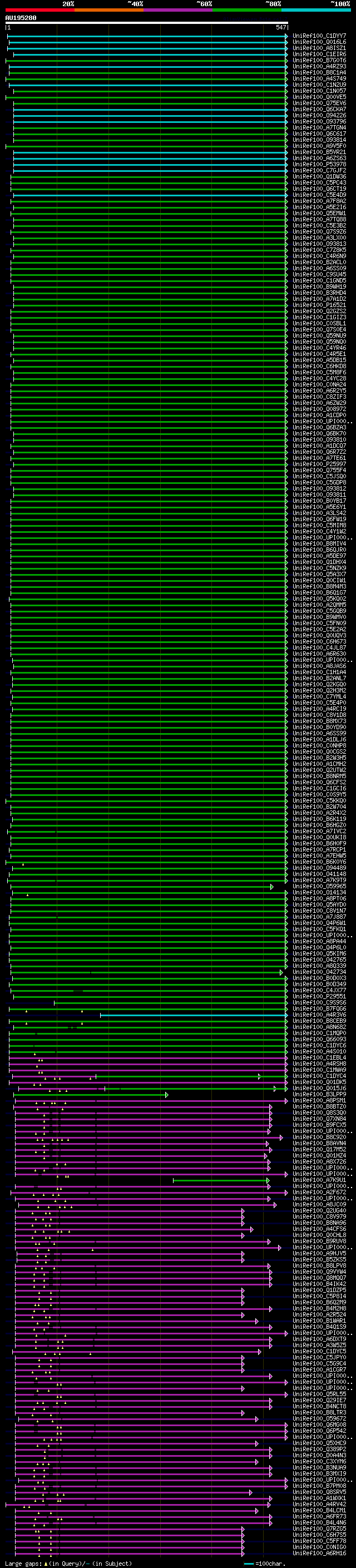
Task: Click the red 20% legend segment
Action: click(x=39, y=11)
